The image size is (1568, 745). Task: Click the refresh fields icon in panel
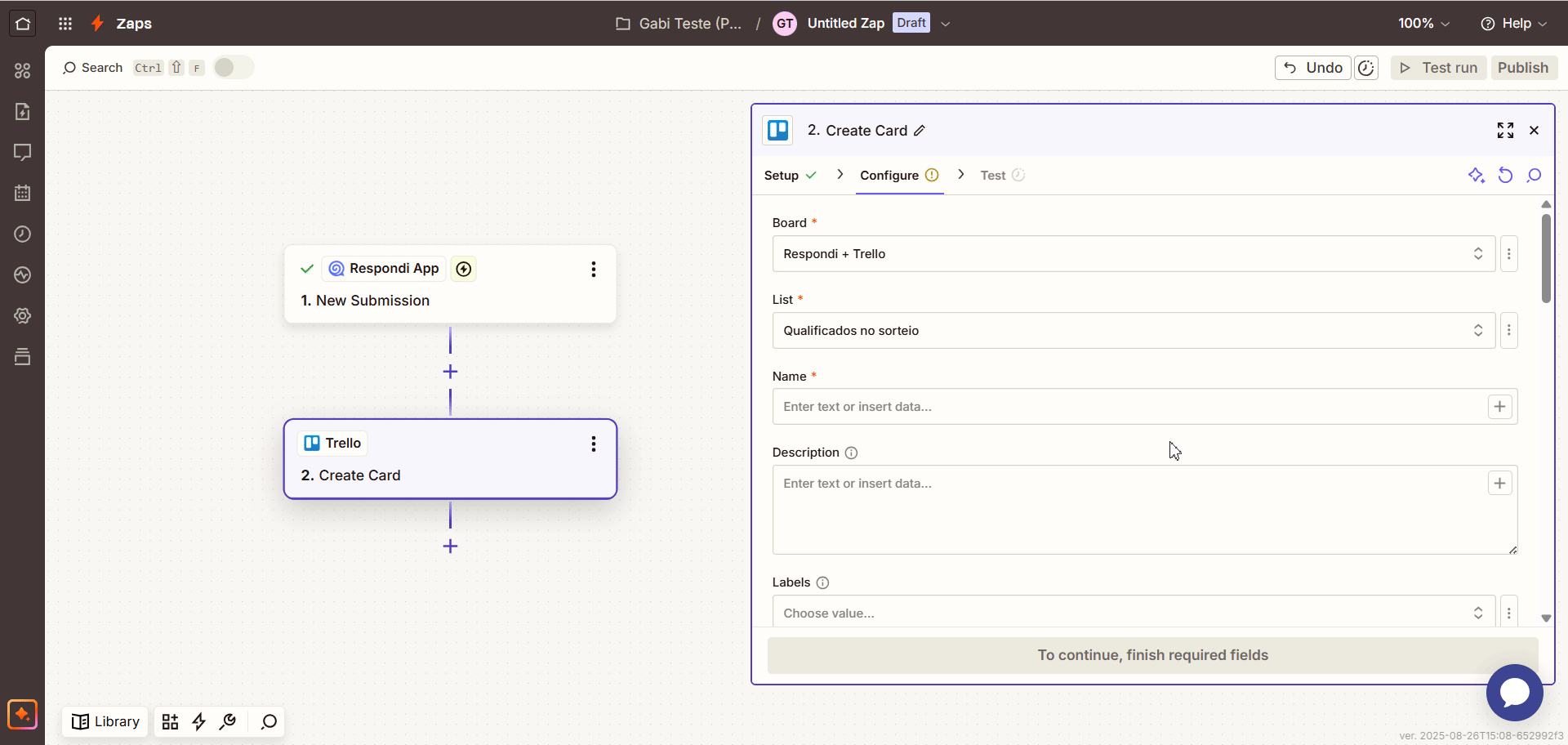click(x=1505, y=176)
